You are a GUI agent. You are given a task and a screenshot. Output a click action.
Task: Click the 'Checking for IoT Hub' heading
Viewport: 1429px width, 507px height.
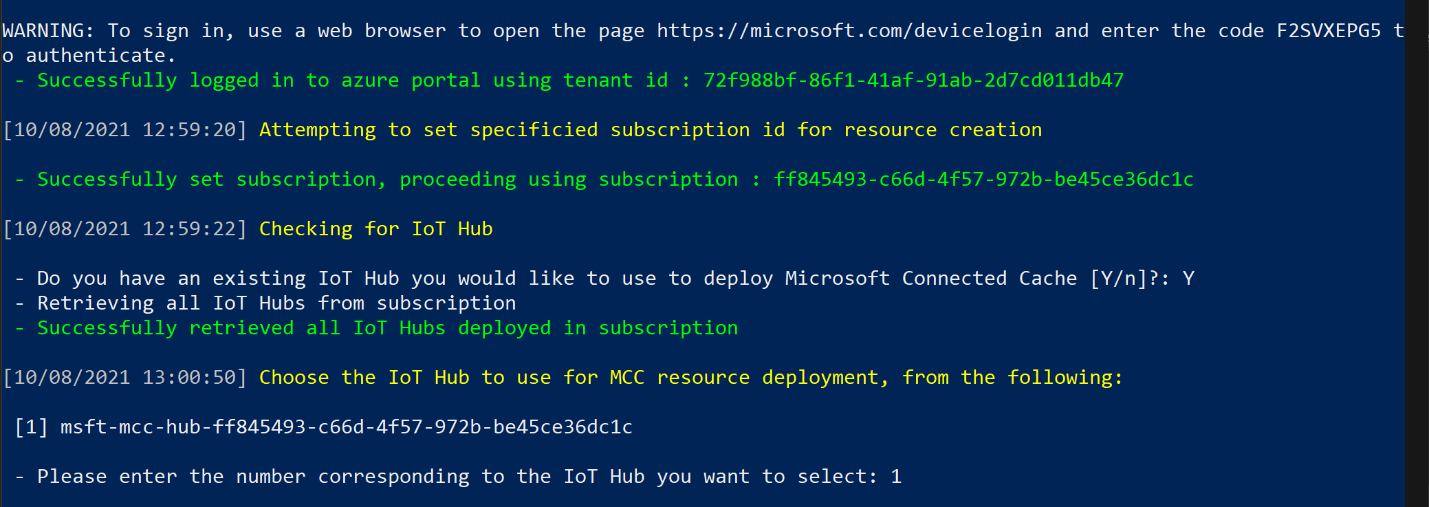(x=376, y=229)
